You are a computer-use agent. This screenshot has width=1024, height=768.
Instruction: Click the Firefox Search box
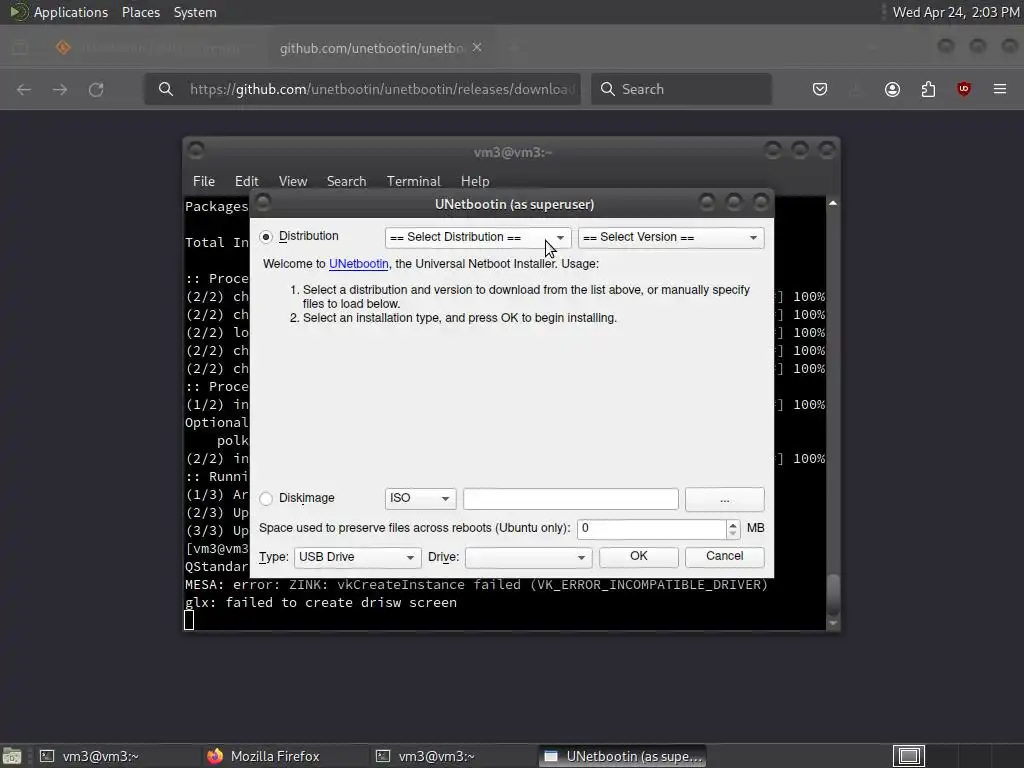(681, 89)
